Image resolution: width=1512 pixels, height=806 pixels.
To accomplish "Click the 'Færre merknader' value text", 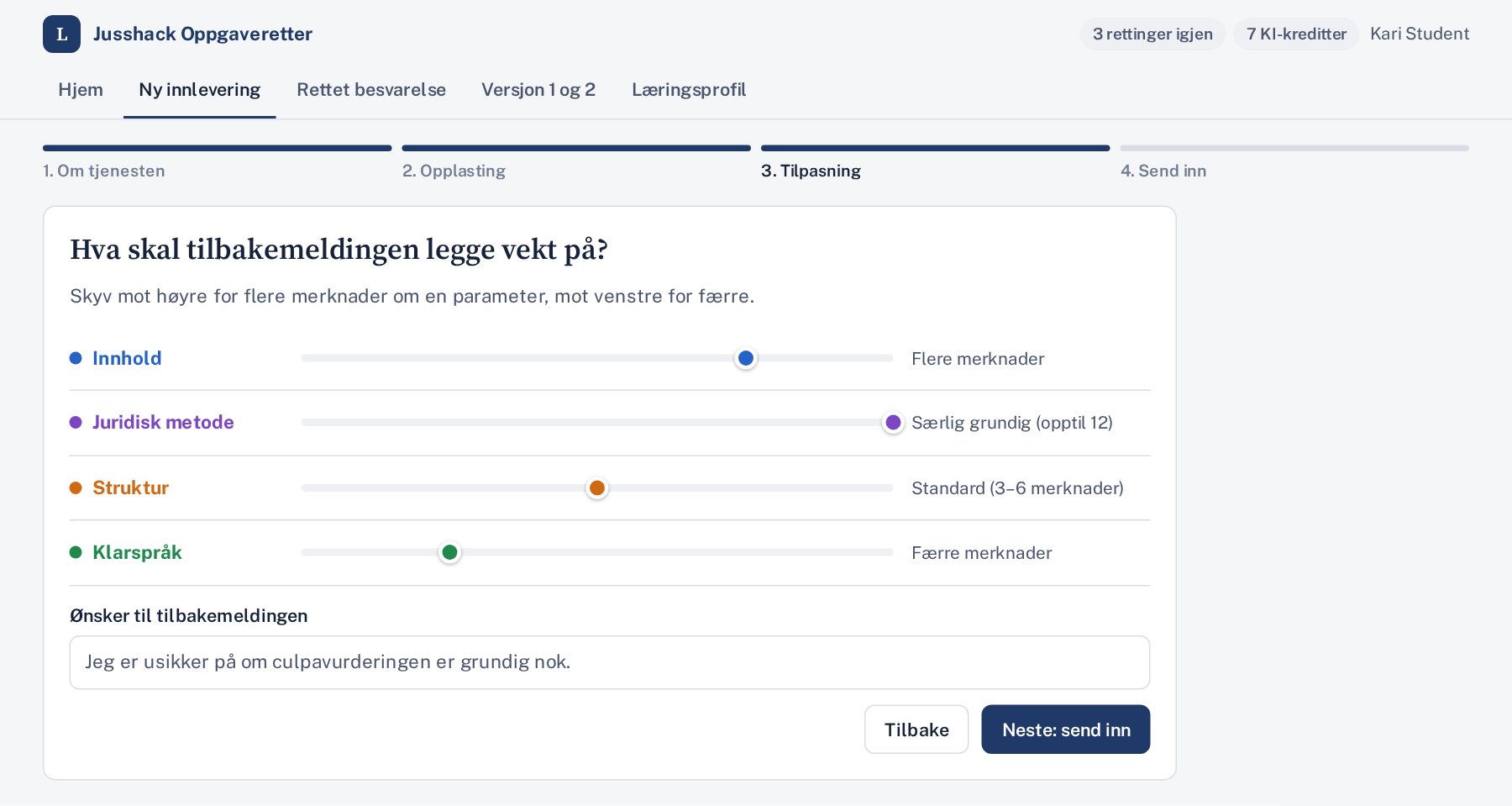I will [981, 553].
